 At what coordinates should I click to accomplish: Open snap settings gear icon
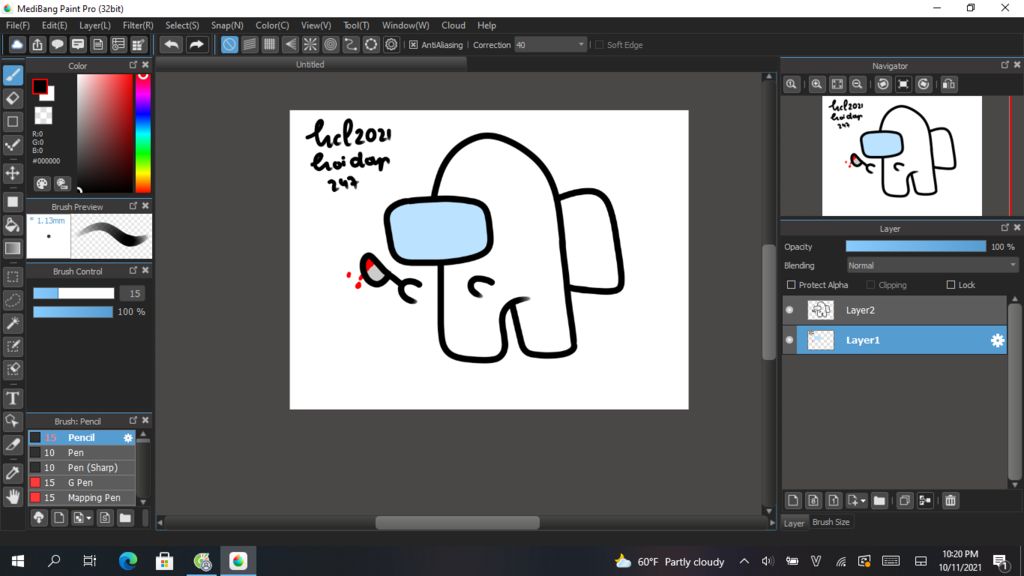point(391,44)
